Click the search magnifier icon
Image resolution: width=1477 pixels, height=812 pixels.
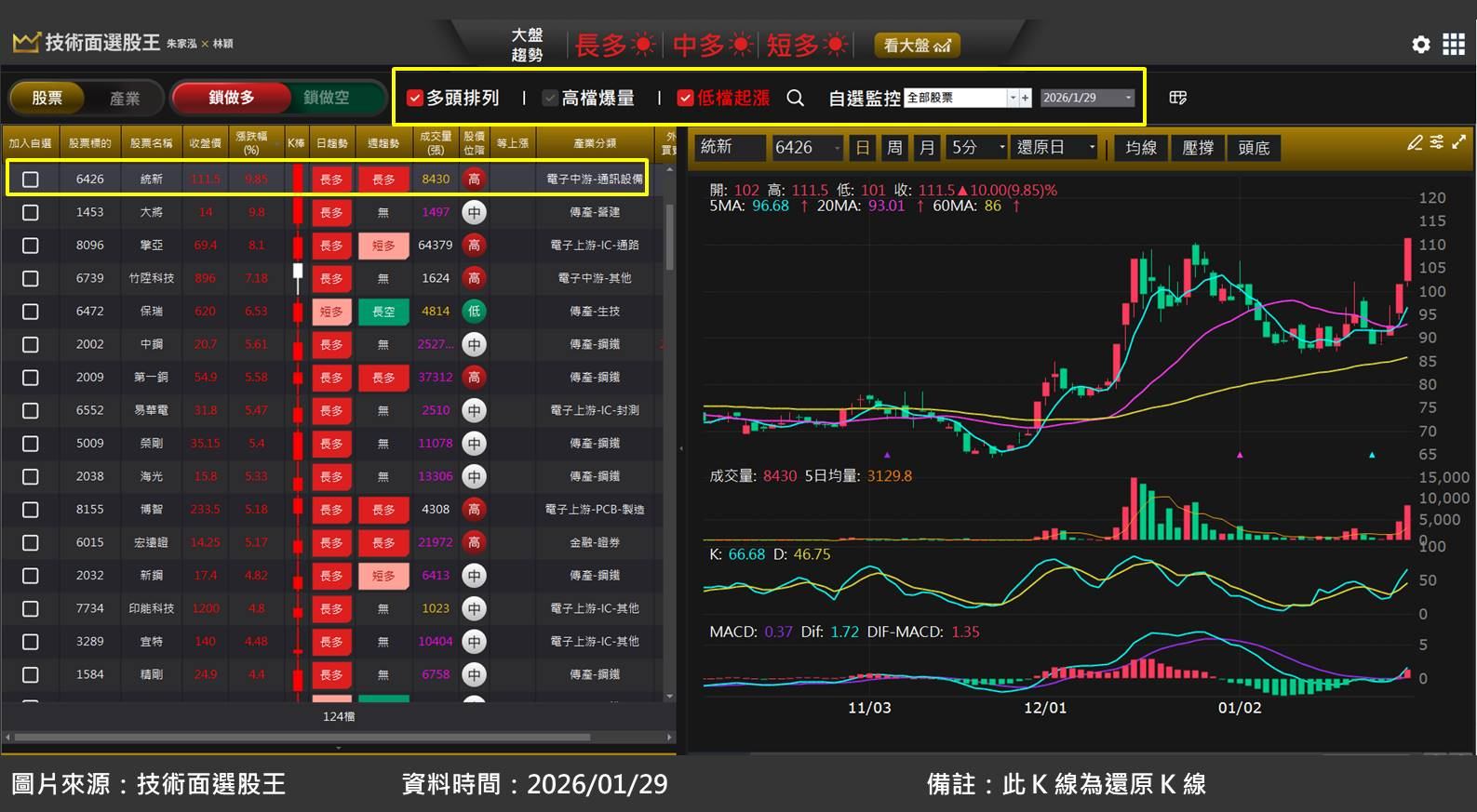(795, 98)
